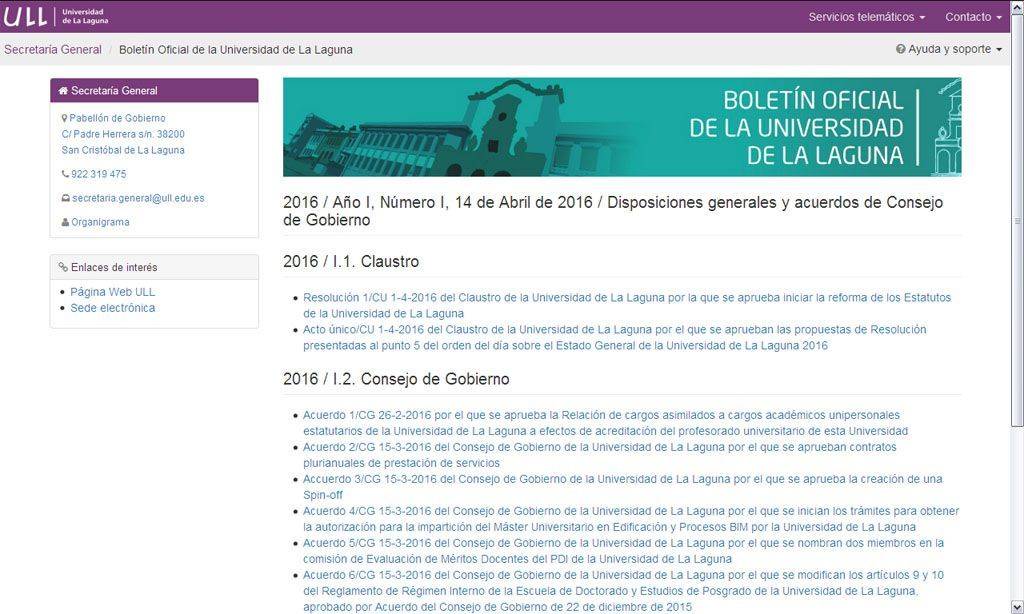Open Acuerdo 2/CG on contratos plurianuales
This screenshot has width=1024, height=614.
[x=599, y=448]
